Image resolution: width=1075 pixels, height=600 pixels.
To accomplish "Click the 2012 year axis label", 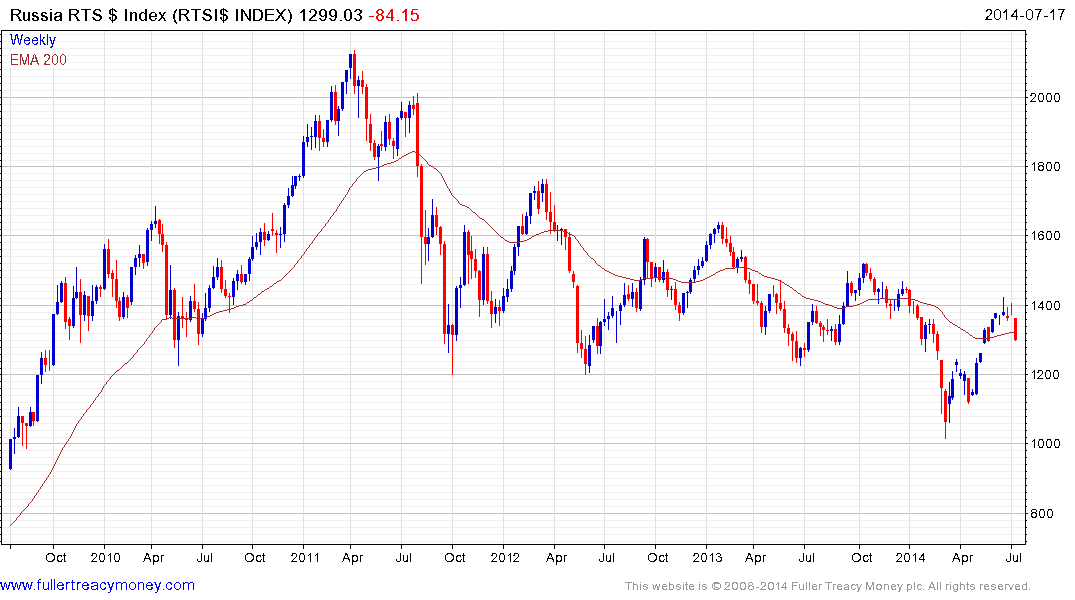I will click(x=505, y=557).
